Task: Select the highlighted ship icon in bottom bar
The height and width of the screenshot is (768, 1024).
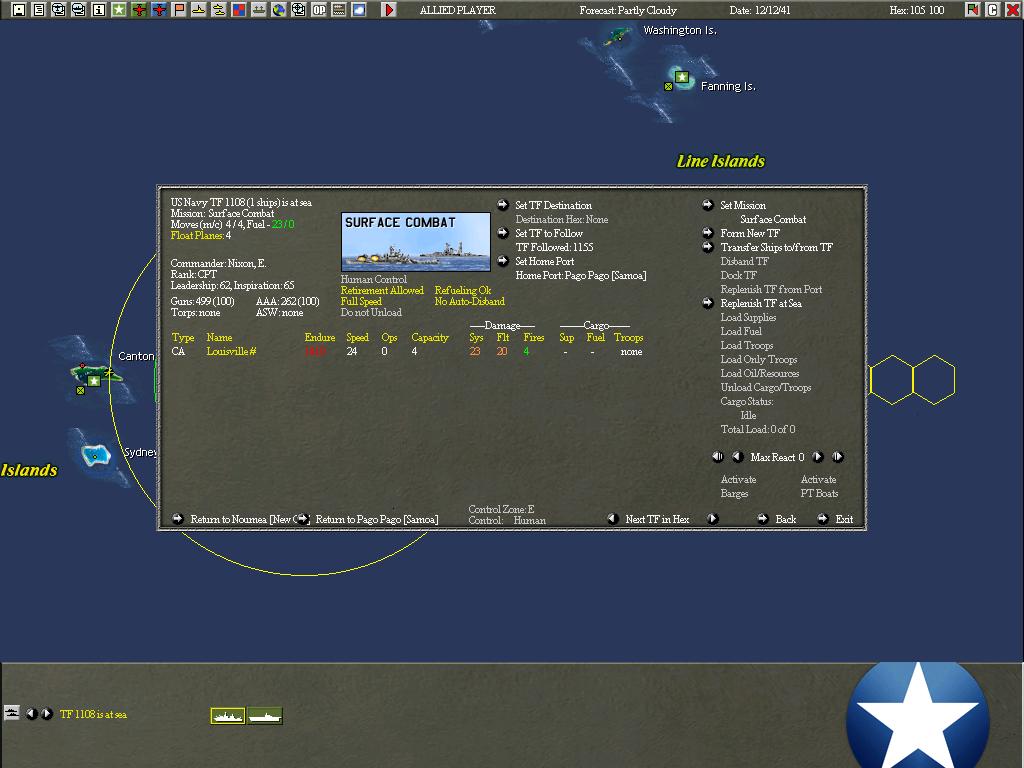Action: 228,716
